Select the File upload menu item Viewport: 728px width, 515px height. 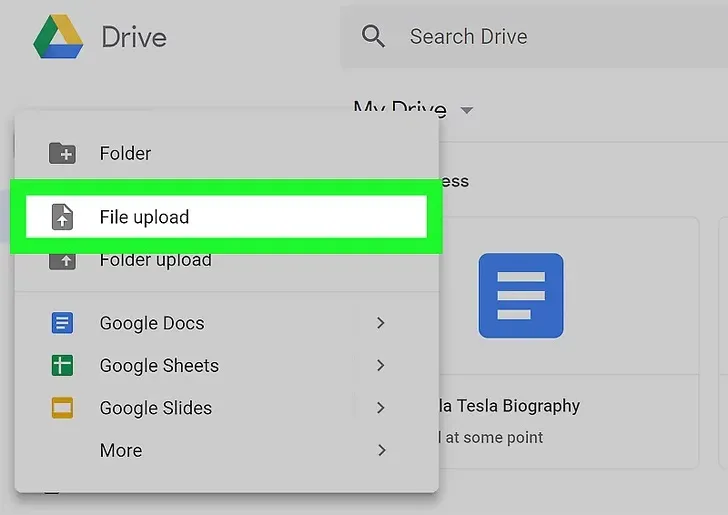click(x=227, y=217)
